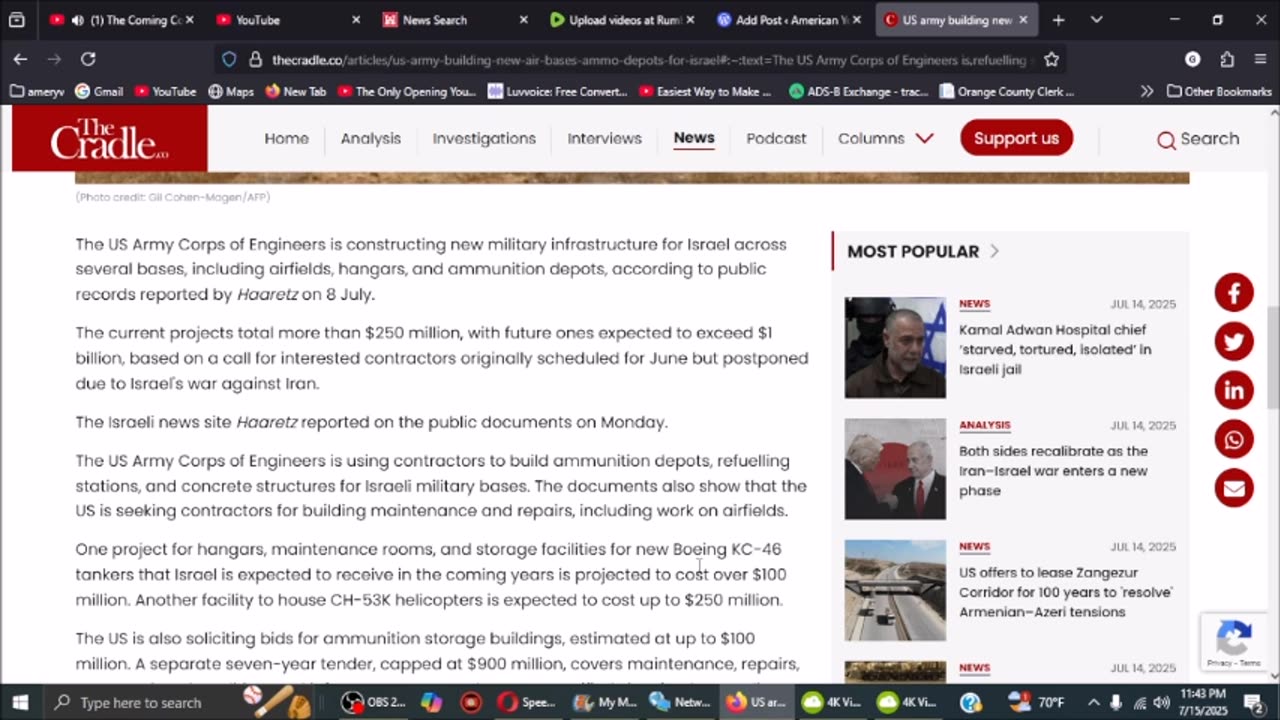
Task: Open the Firefox extensions puzzle icon
Action: coord(1227,59)
